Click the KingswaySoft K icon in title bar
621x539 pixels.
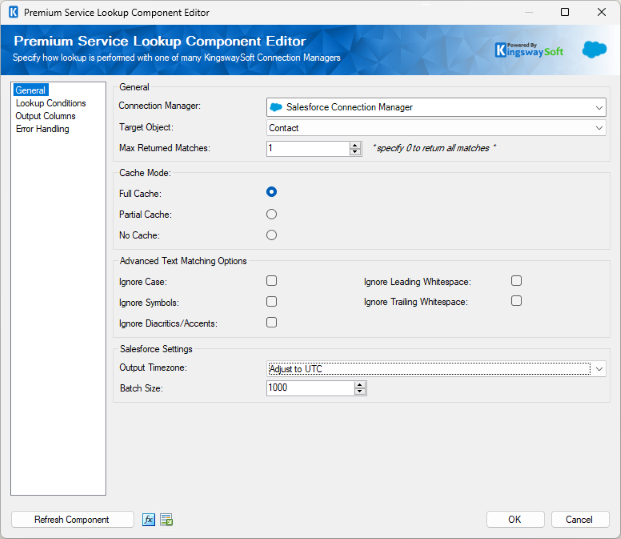coord(13,12)
